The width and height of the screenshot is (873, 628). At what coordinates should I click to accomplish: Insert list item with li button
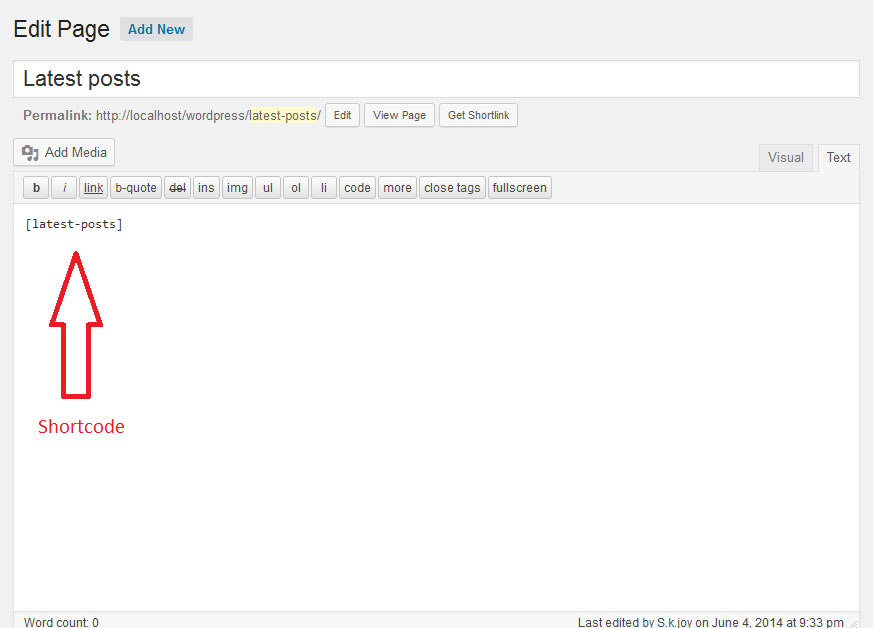click(323, 188)
